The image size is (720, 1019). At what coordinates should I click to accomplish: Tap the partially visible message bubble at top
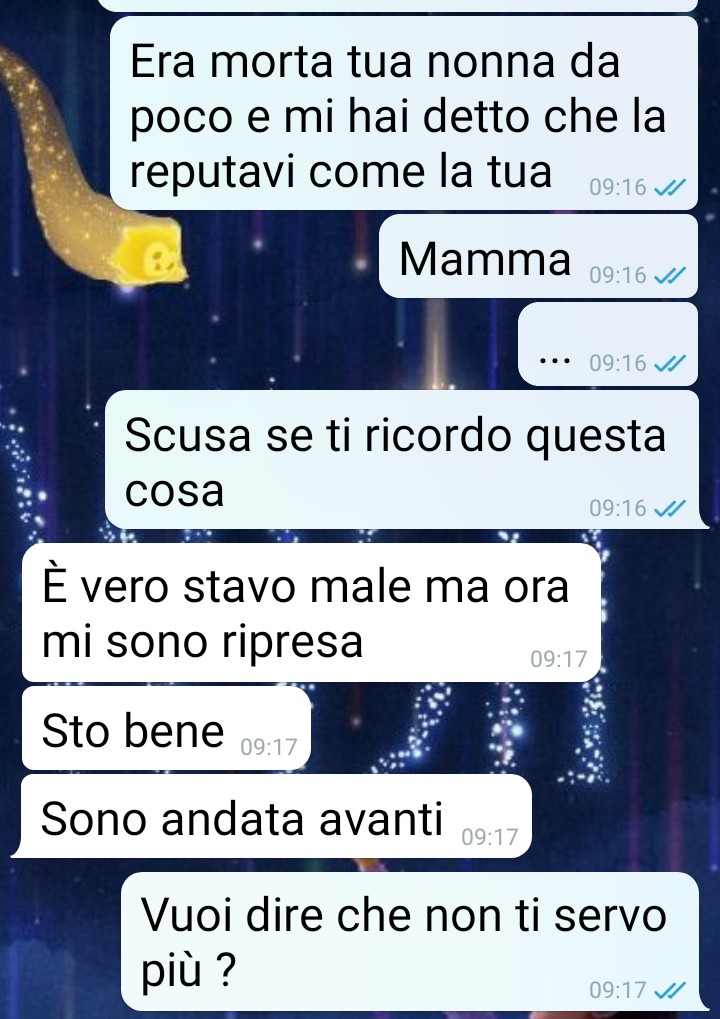(398, 5)
